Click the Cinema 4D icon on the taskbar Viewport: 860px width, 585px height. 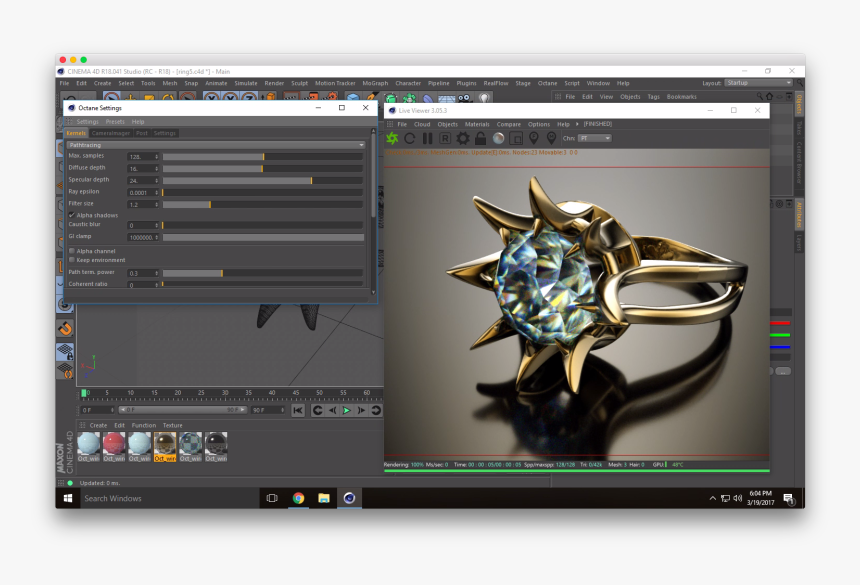(x=349, y=498)
